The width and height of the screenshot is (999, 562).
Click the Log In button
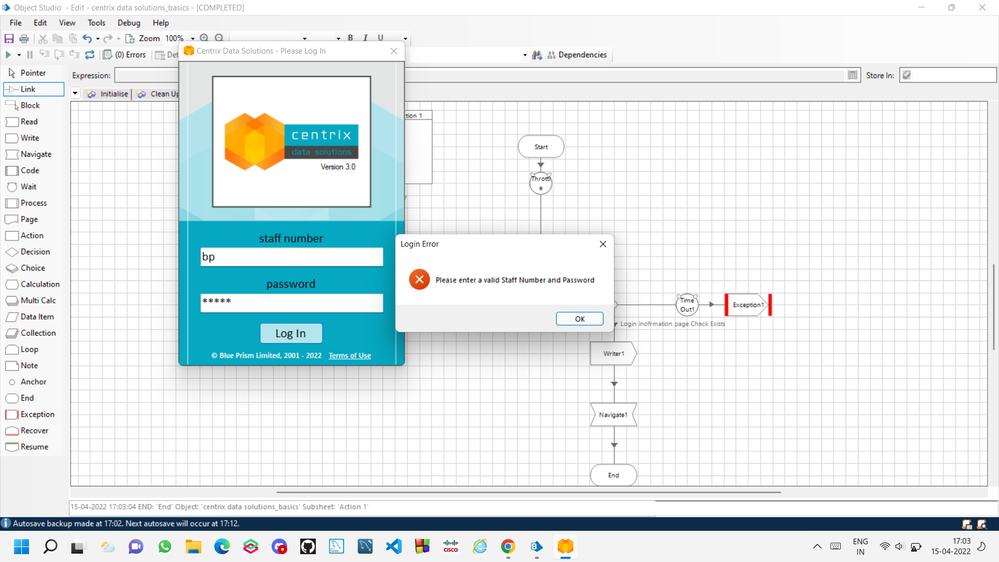(291, 333)
